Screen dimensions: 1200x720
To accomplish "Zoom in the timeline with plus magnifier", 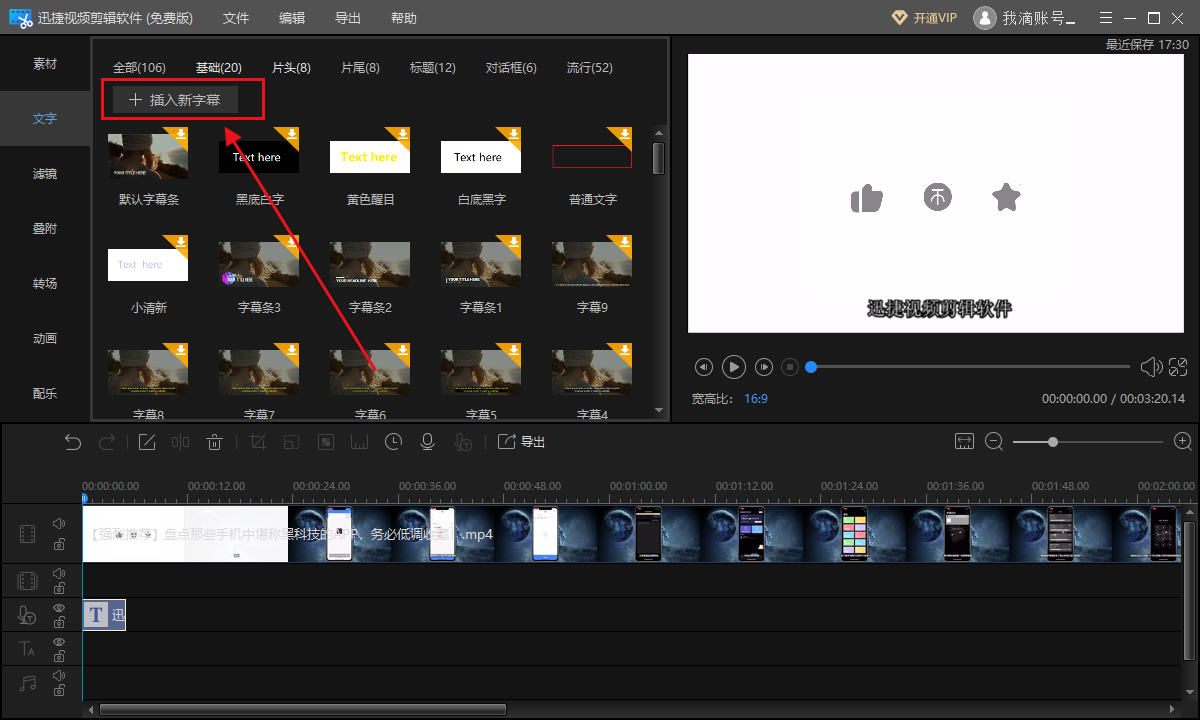I will (1183, 441).
